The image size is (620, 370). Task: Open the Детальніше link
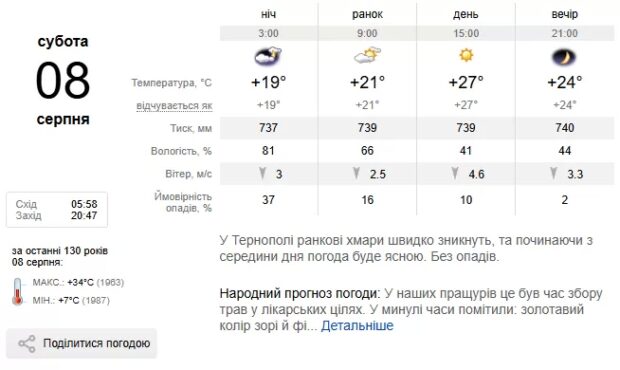(x=357, y=326)
